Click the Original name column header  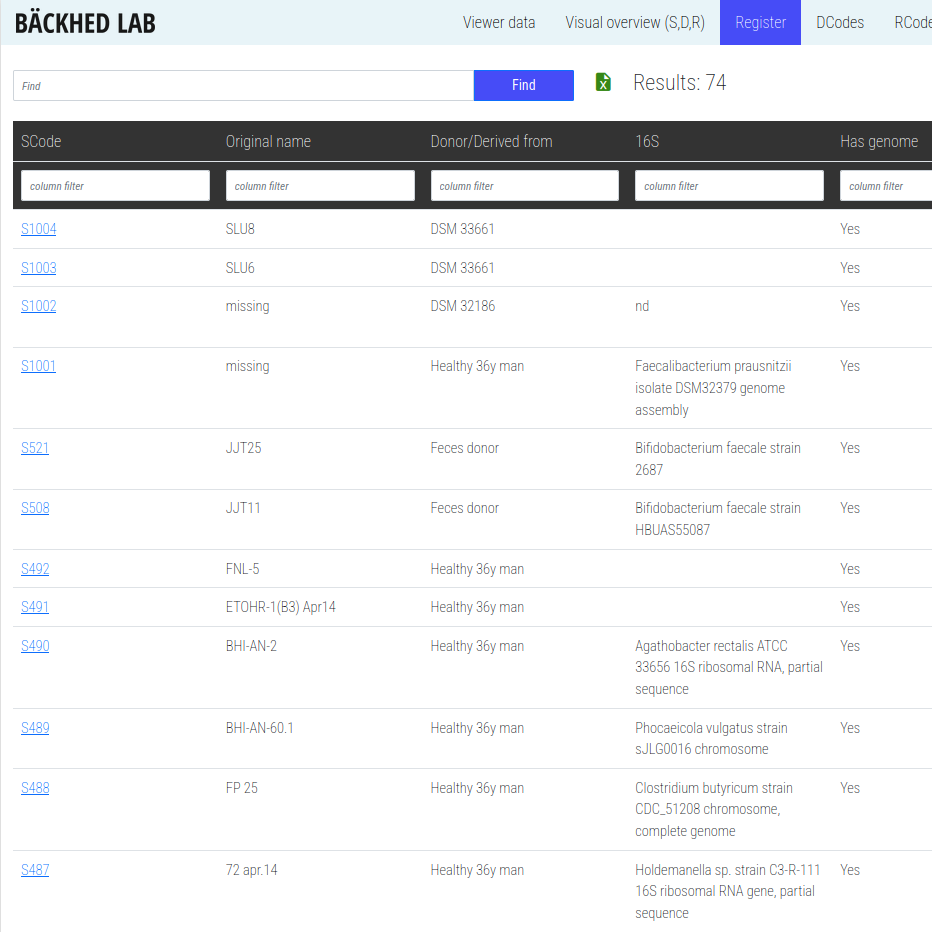point(268,142)
